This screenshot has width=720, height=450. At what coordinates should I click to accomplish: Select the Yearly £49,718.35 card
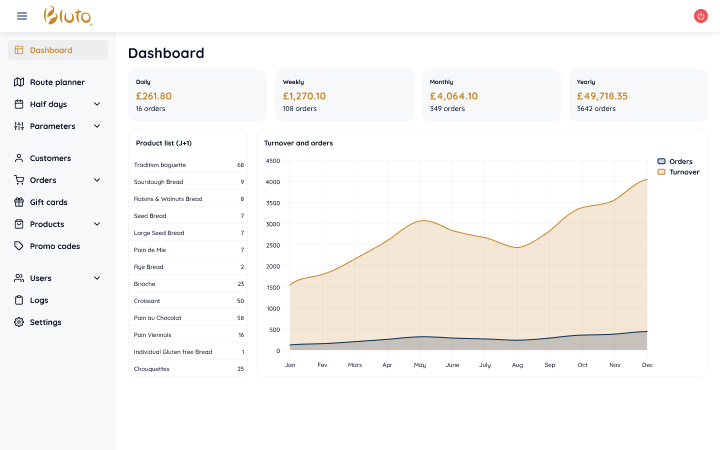[x=638, y=96]
